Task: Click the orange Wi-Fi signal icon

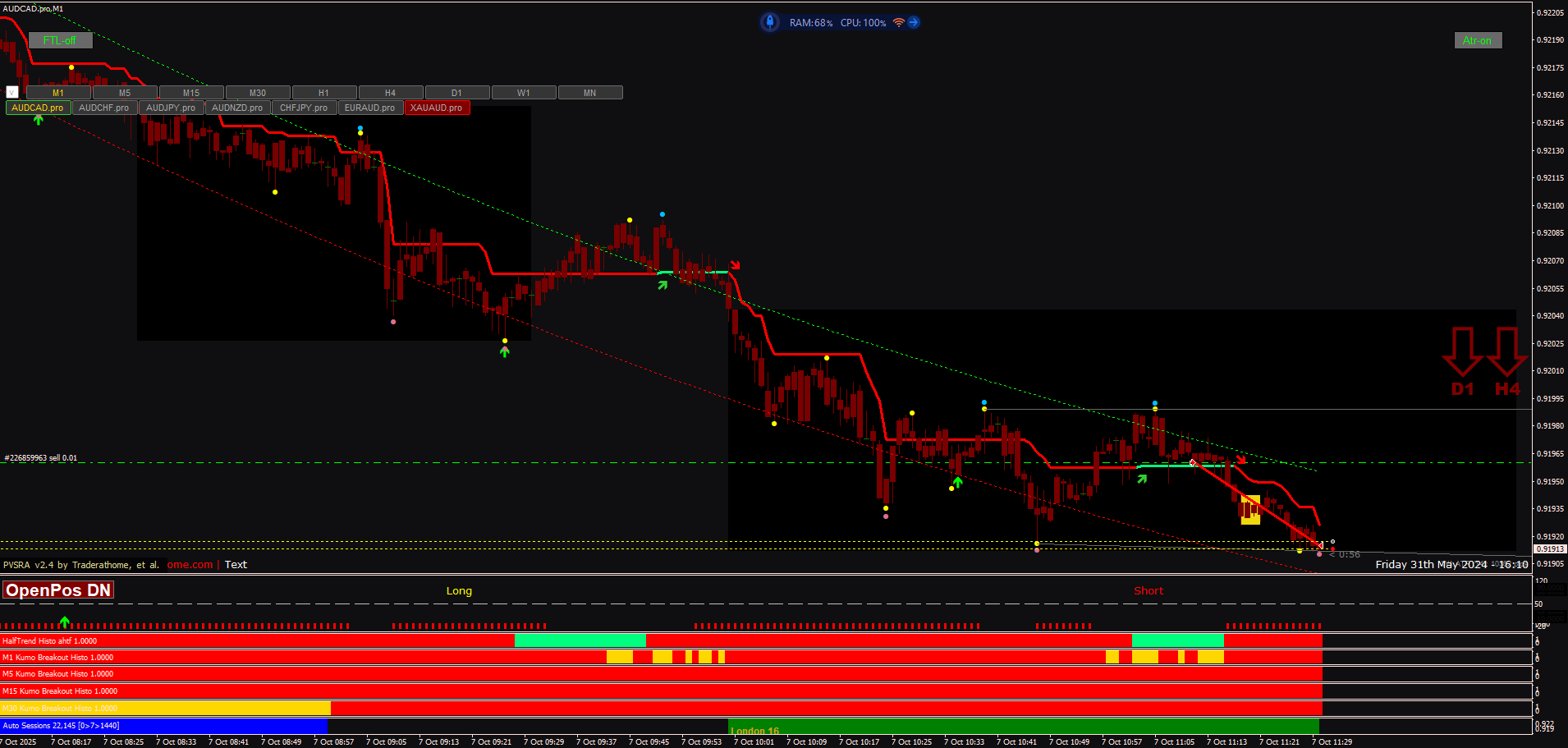Action: pos(899,22)
